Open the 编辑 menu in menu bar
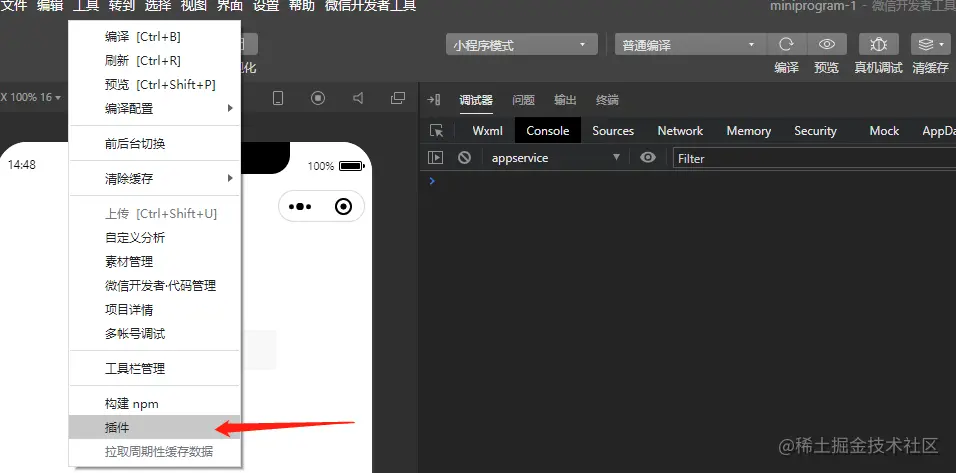Viewport: 956px width, 473px height. 50,6
